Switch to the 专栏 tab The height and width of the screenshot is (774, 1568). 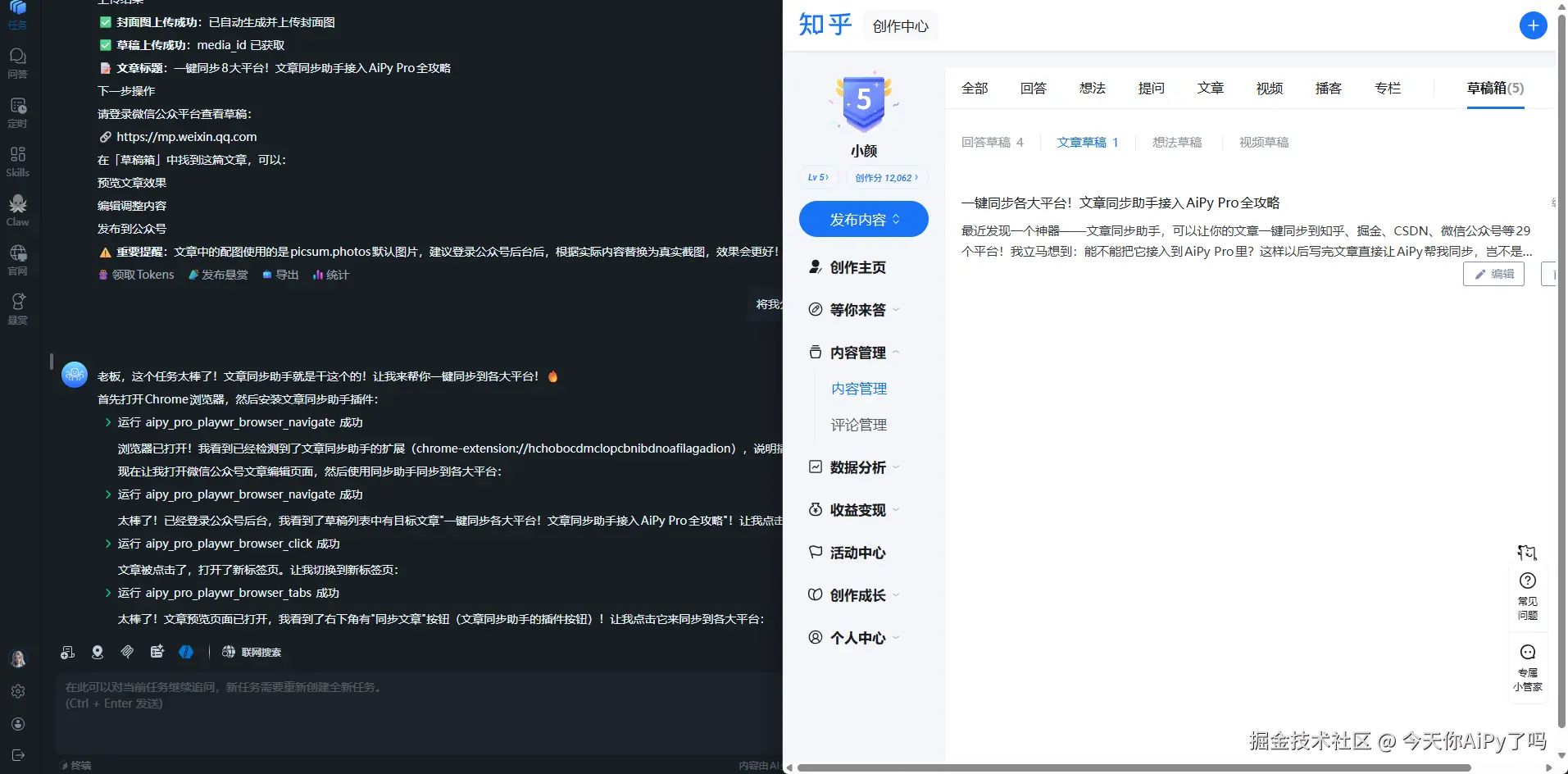[x=1388, y=88]
